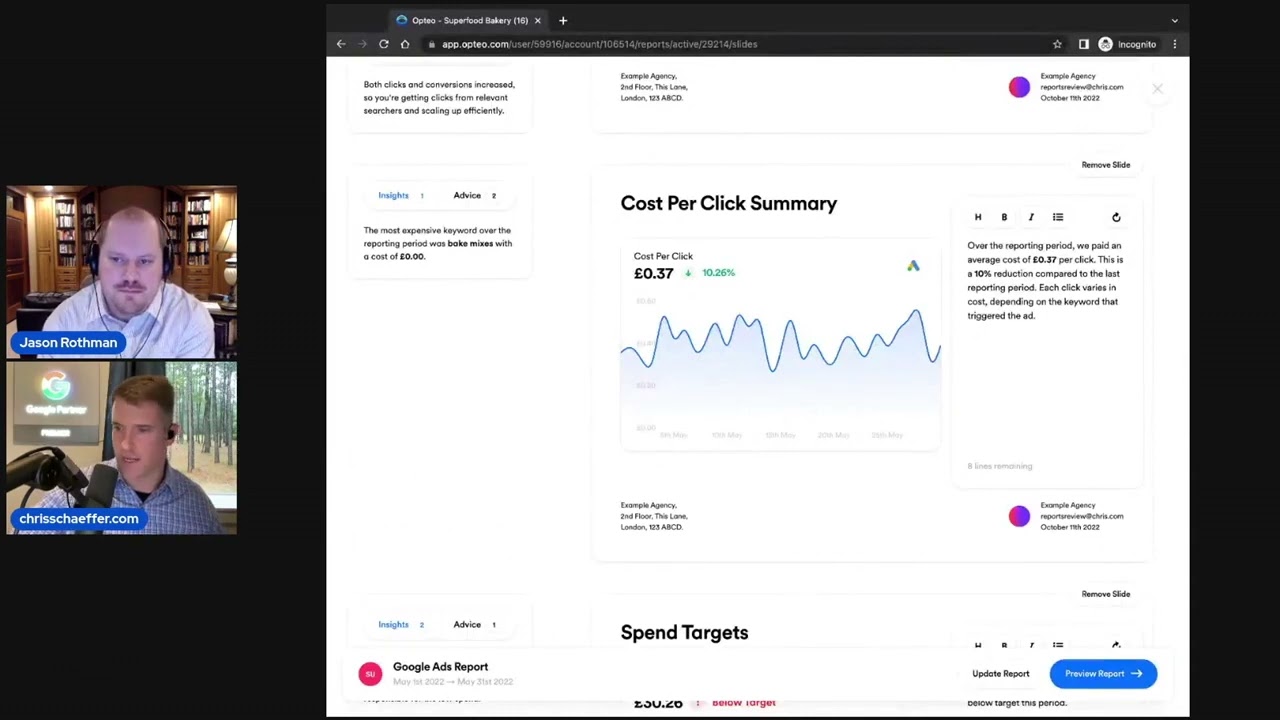Click the Example Agency circular logo

pyautogui.click(x=1019, y=516)
